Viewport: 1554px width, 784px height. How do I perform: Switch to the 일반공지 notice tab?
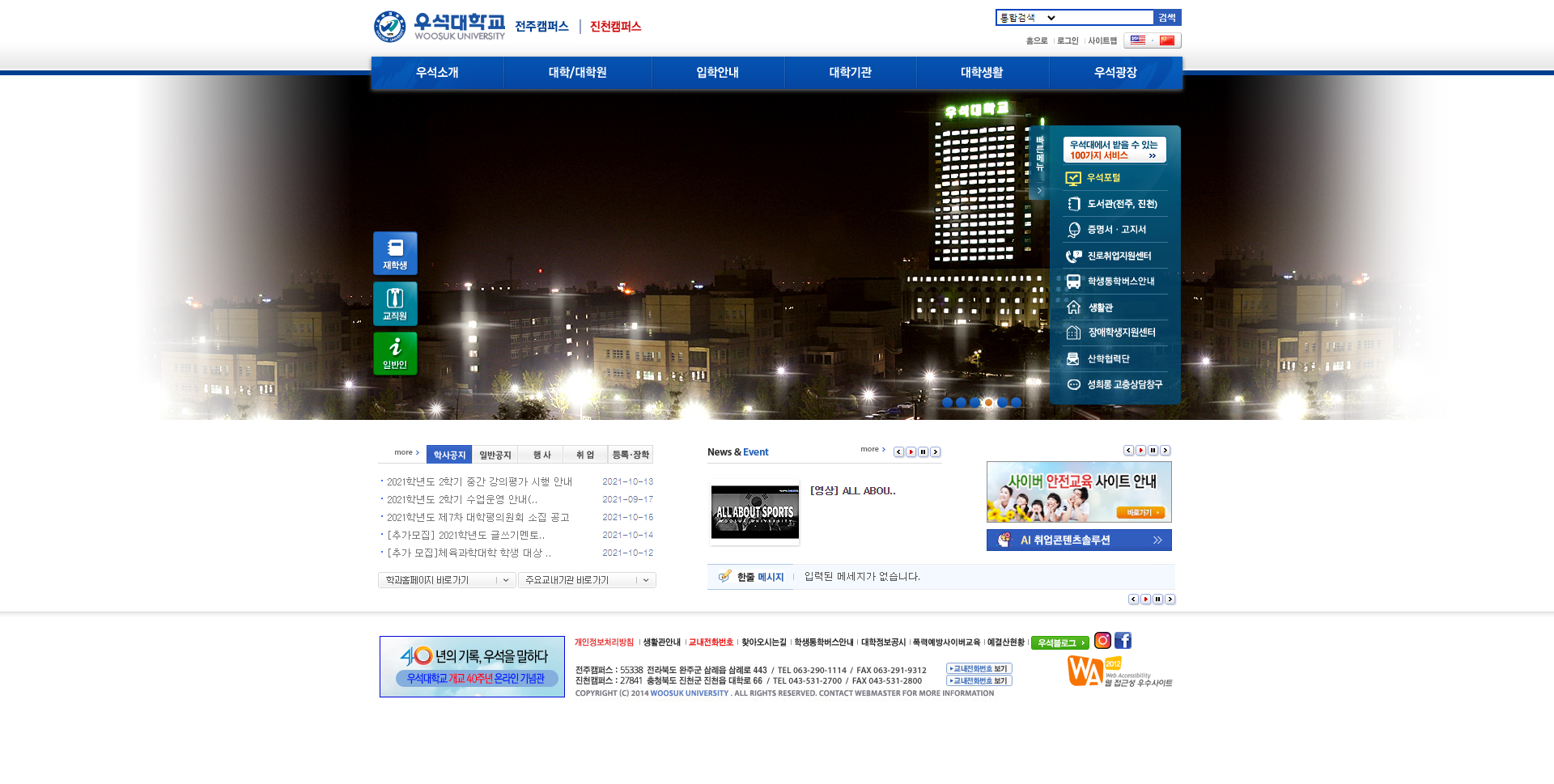click(x=495, y=455)
